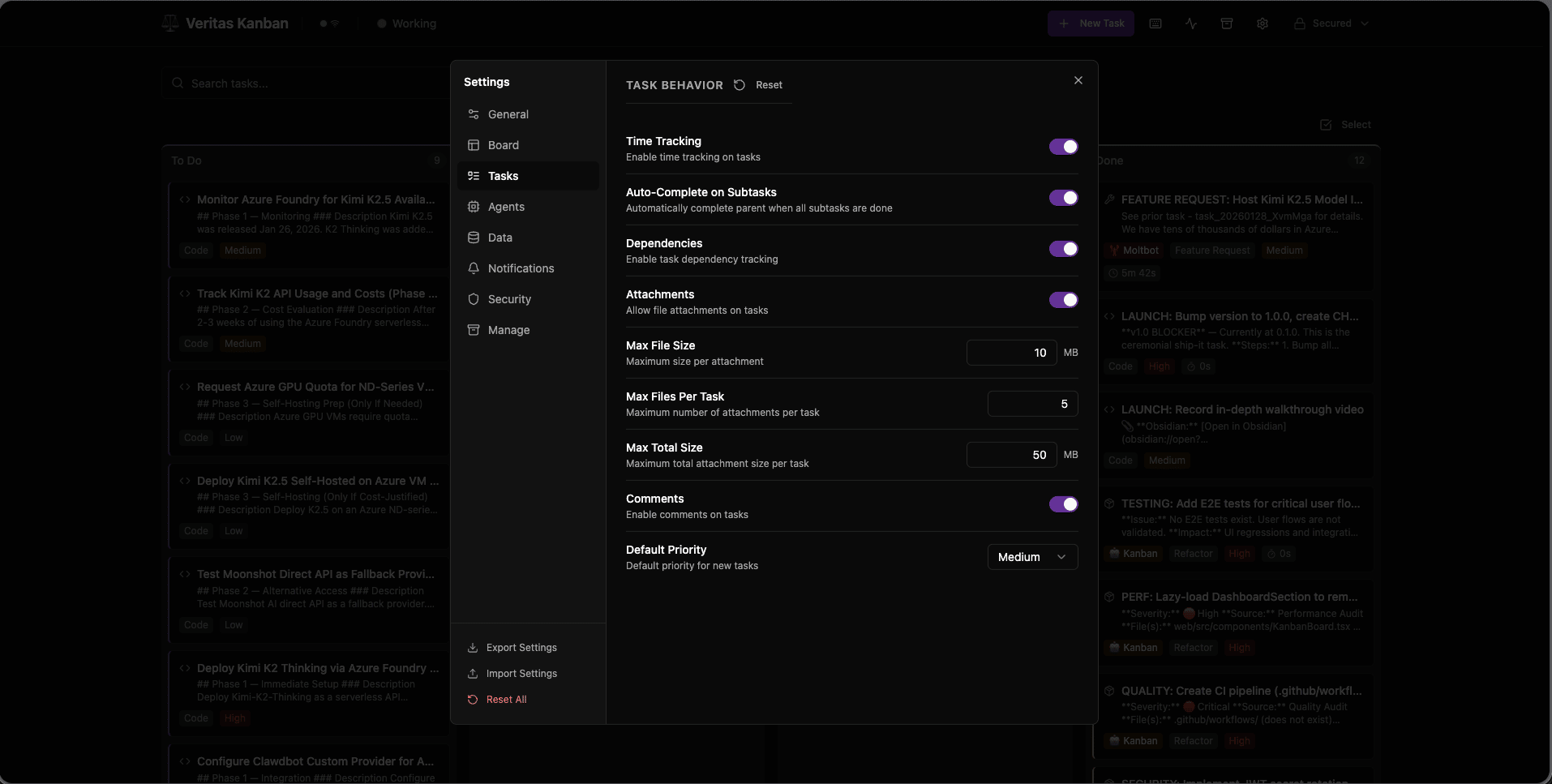Click the New Task button

(x=1091, y=24)
